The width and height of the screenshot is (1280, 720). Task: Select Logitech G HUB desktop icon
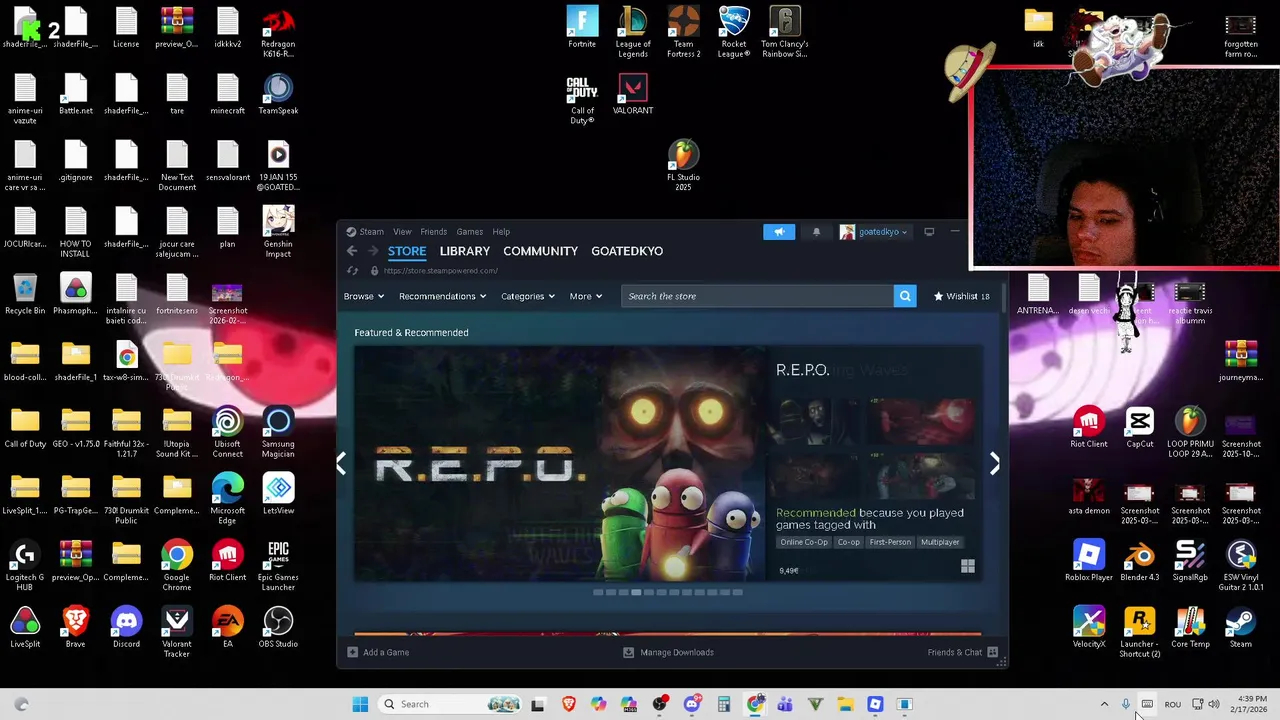(25, 565)
